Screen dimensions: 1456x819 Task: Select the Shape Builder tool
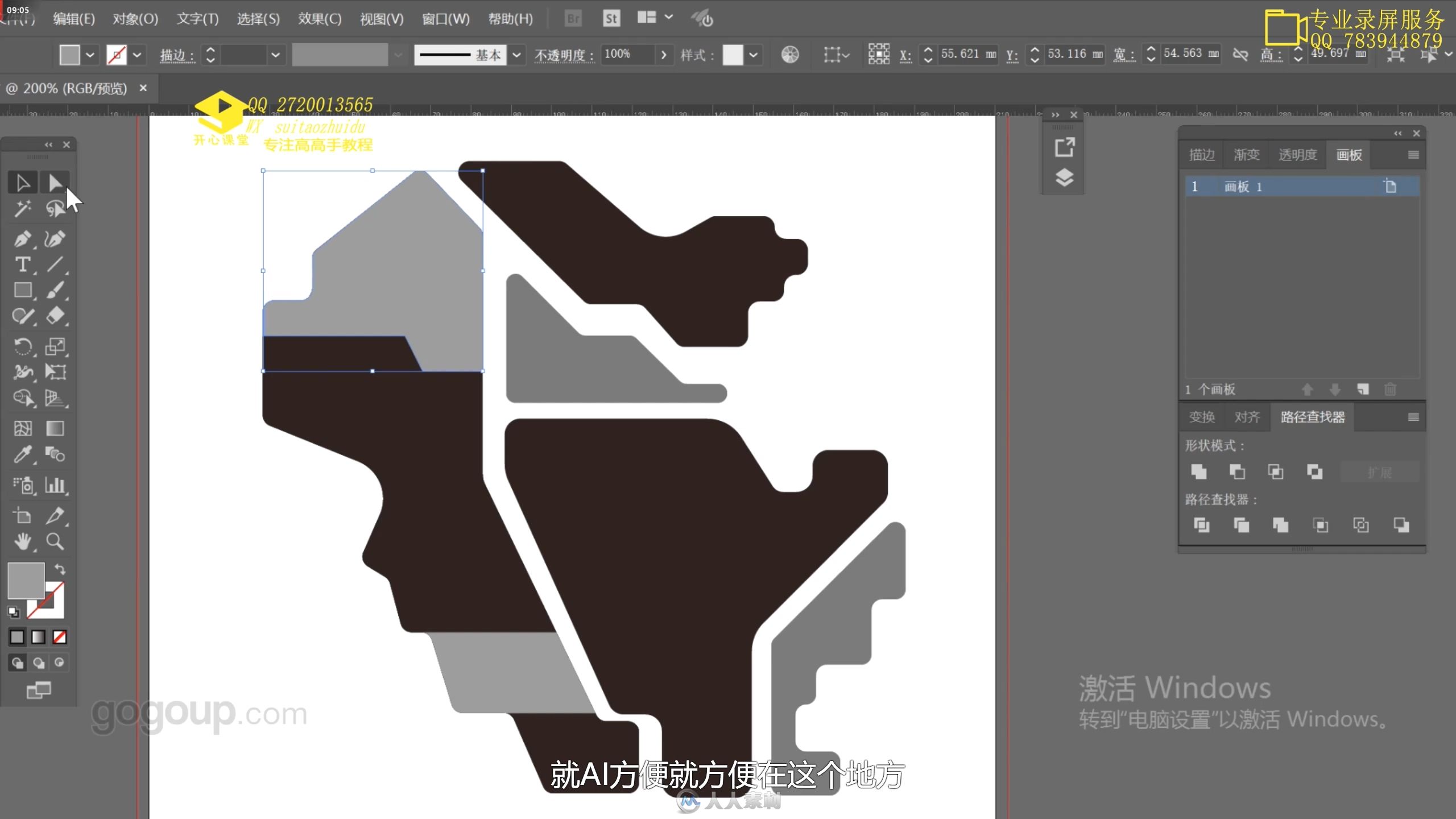[23, 398]
